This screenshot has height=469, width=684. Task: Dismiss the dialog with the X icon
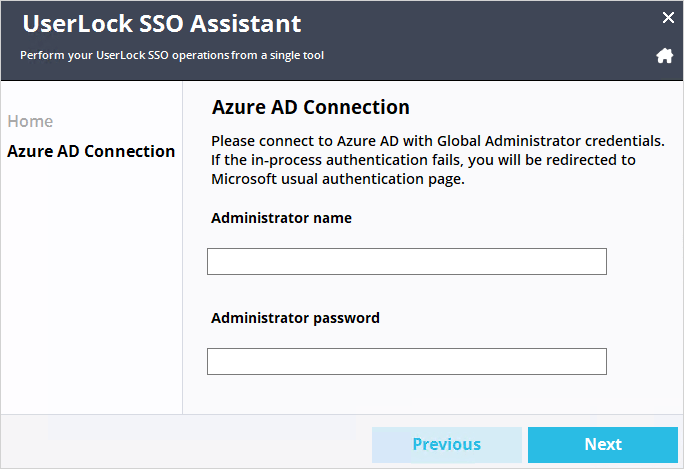[668, 17]
